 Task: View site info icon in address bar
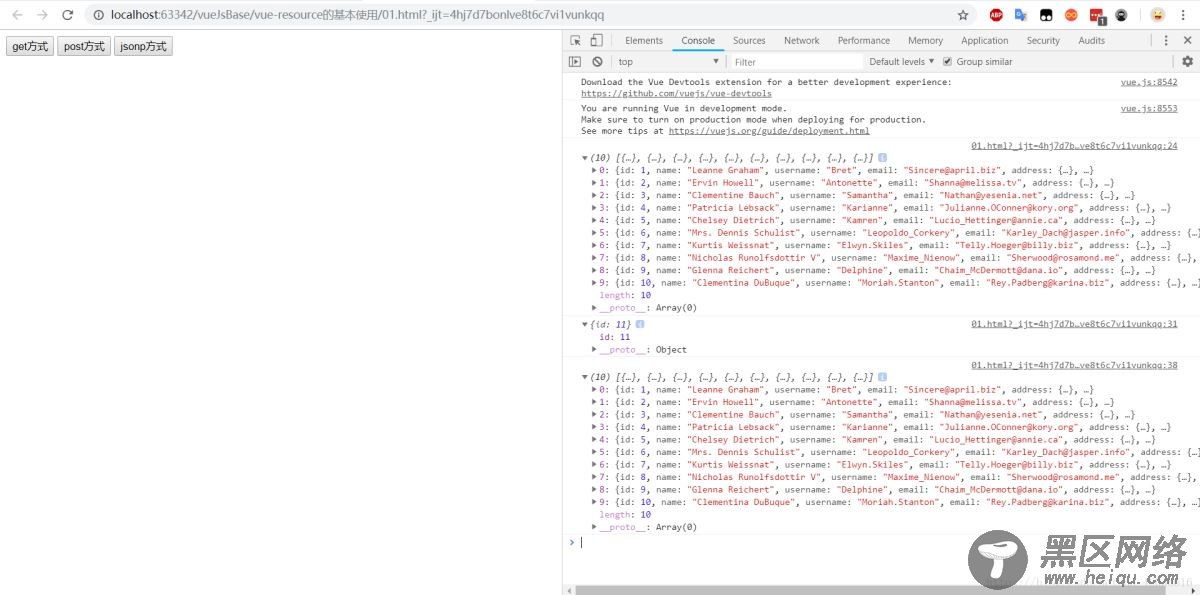coord(100,15)
